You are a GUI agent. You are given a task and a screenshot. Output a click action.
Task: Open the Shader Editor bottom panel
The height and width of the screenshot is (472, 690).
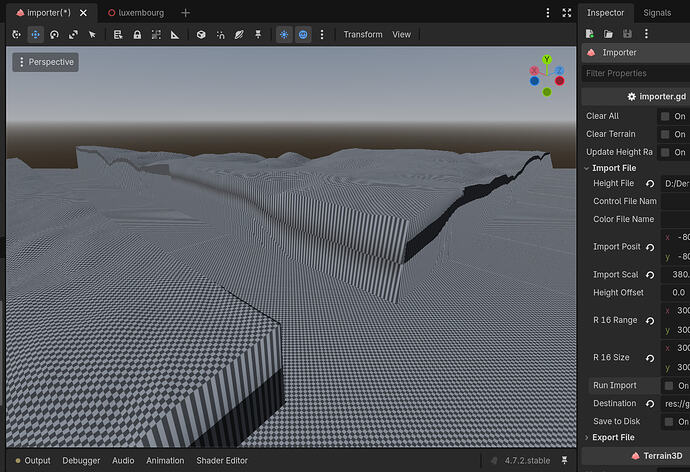[222, 461]
